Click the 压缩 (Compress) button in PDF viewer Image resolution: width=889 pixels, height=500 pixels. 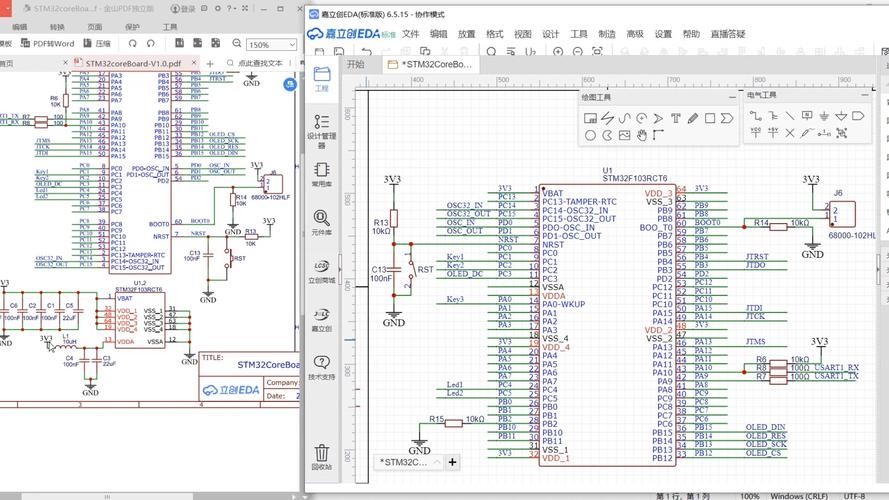click(97, 43)
